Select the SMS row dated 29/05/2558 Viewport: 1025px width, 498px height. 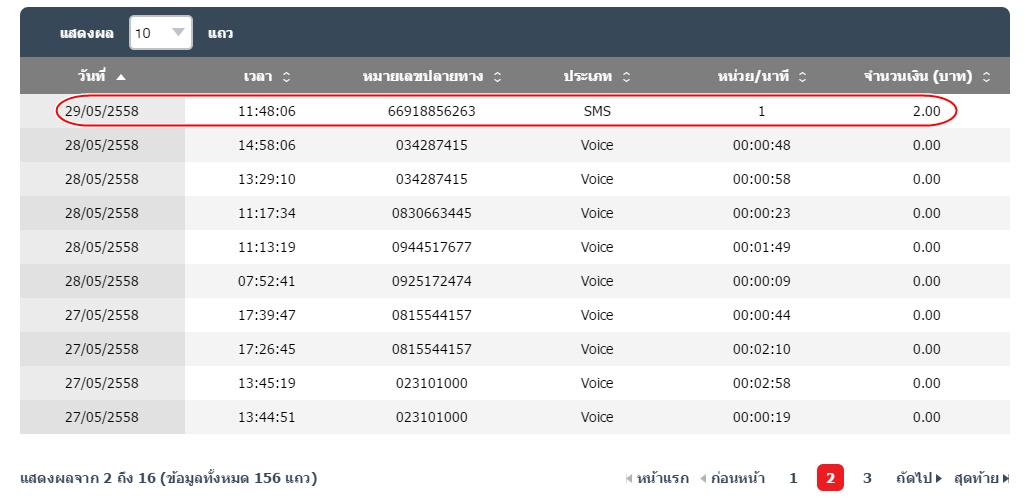(x=597, y=111)
